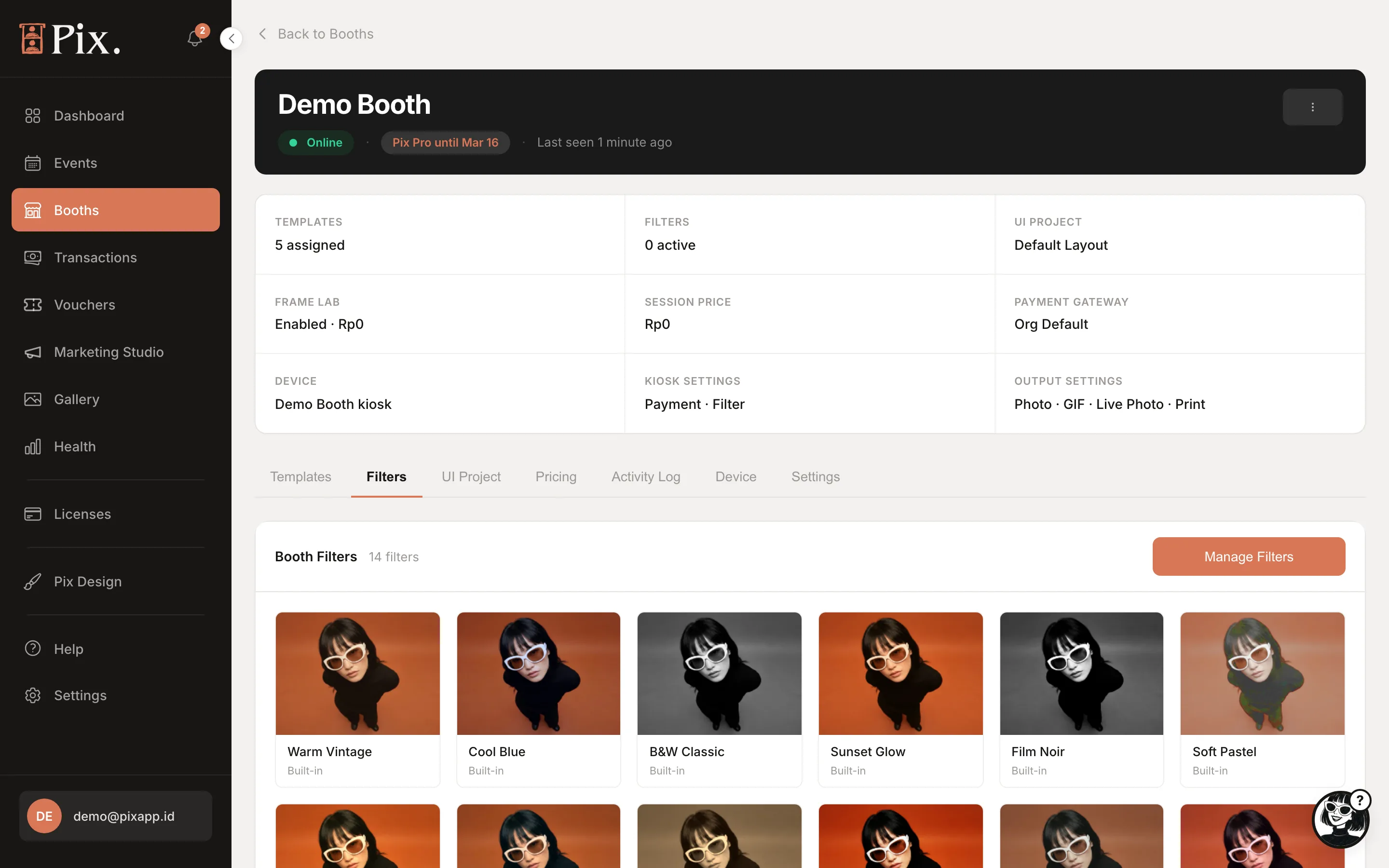Click the Transactions icon in sidebar
This screenshot has height=868, width=1389.
pyautogui.click(x=33, y=258)
